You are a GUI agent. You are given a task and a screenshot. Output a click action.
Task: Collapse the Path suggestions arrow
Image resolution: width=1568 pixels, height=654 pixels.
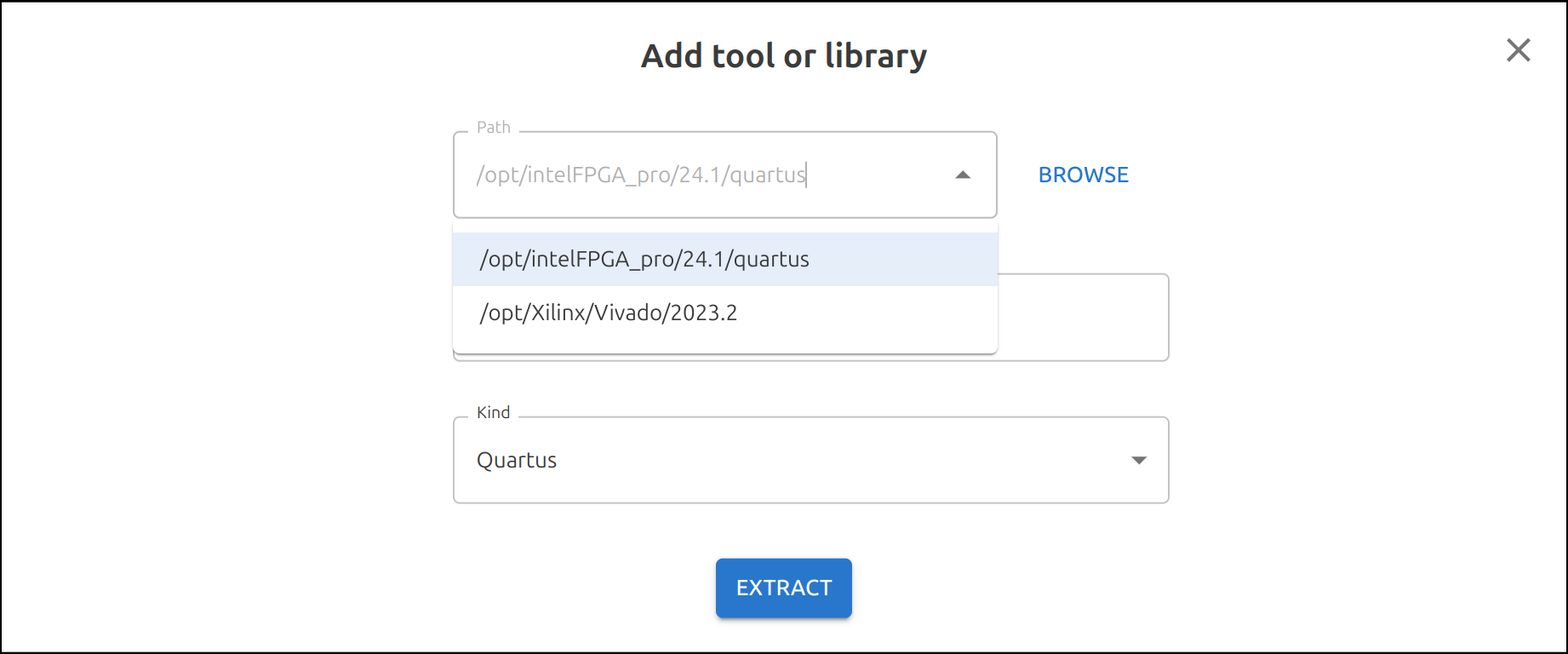coord(963,175)
